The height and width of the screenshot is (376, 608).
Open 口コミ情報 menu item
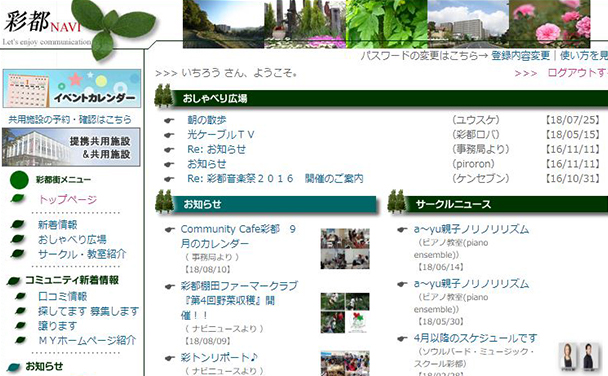[62, 297]
